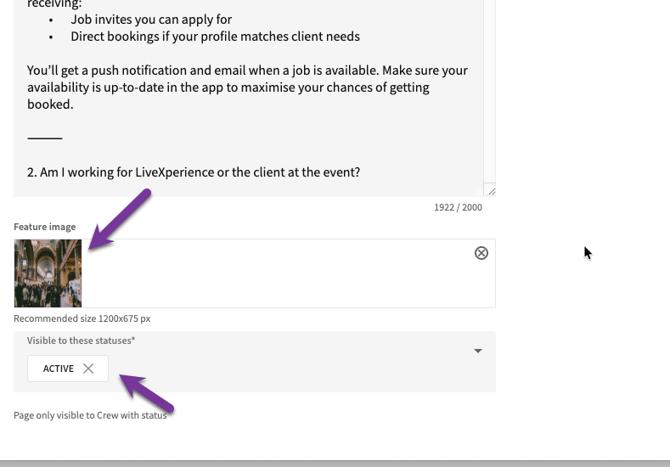Click the text area resize handle
Viewport: 670px width, 467px height.
coord(490,190)
